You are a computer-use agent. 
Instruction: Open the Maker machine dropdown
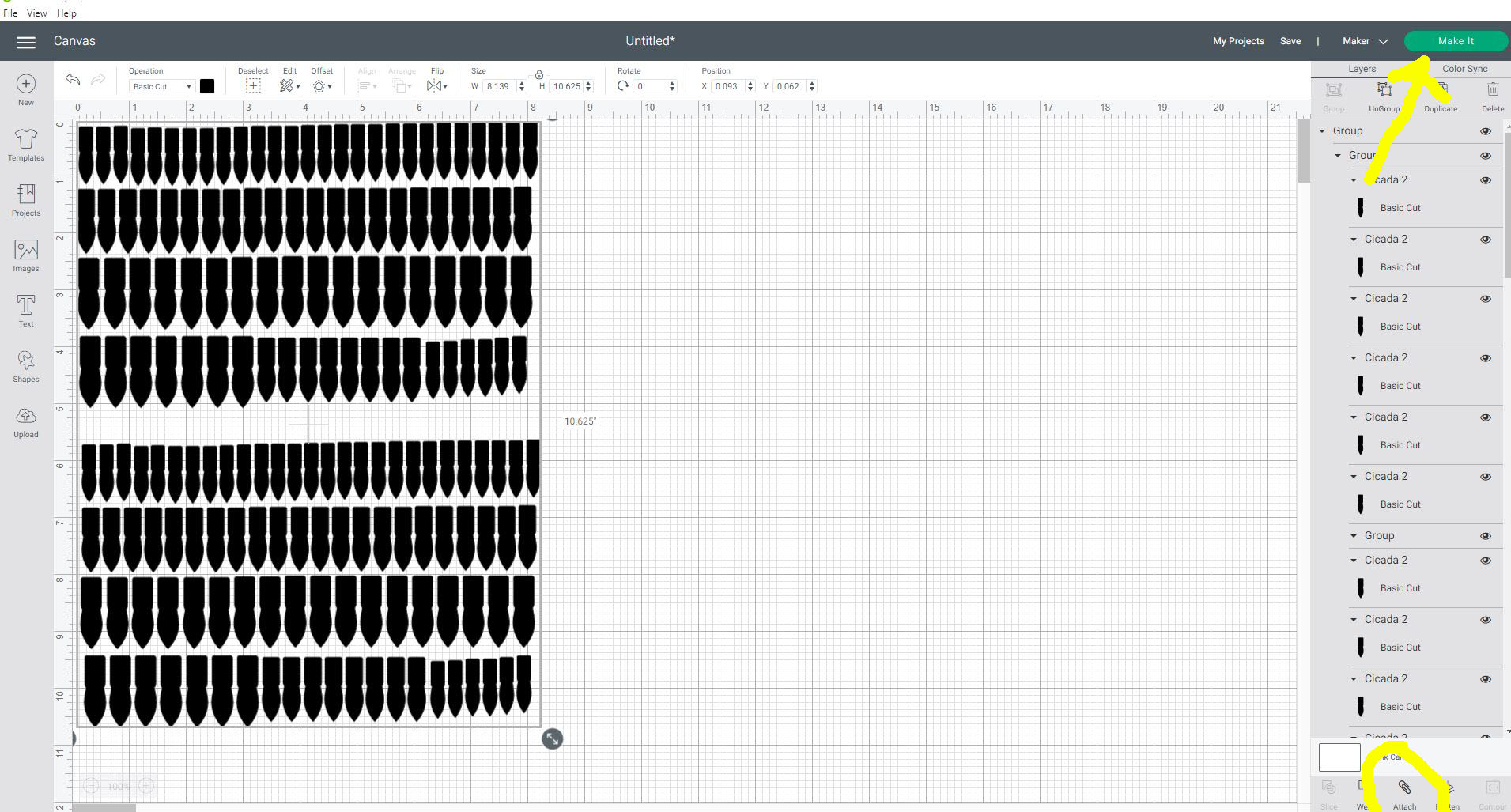click(x=1362, y=40)
